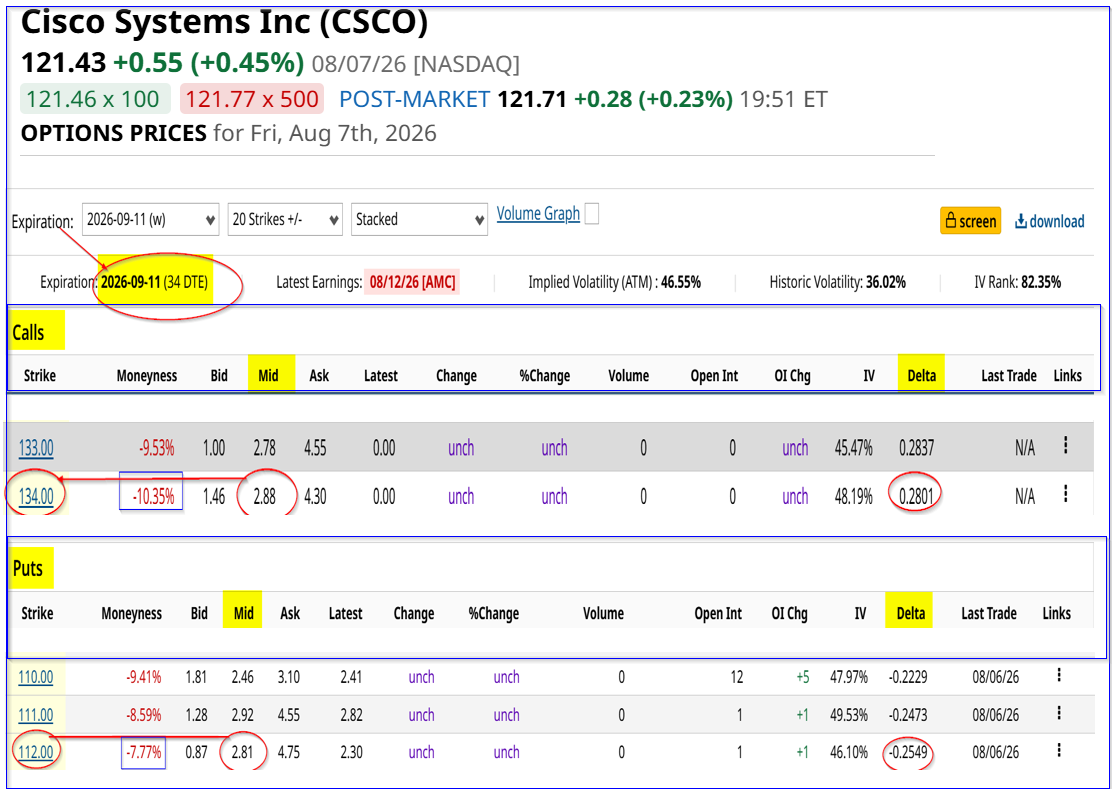Image resolution: width=1112 pixels, height=789 pixels.
Task: Select the Implied Volatility 46.55% value
Action: tap(680, 282)
